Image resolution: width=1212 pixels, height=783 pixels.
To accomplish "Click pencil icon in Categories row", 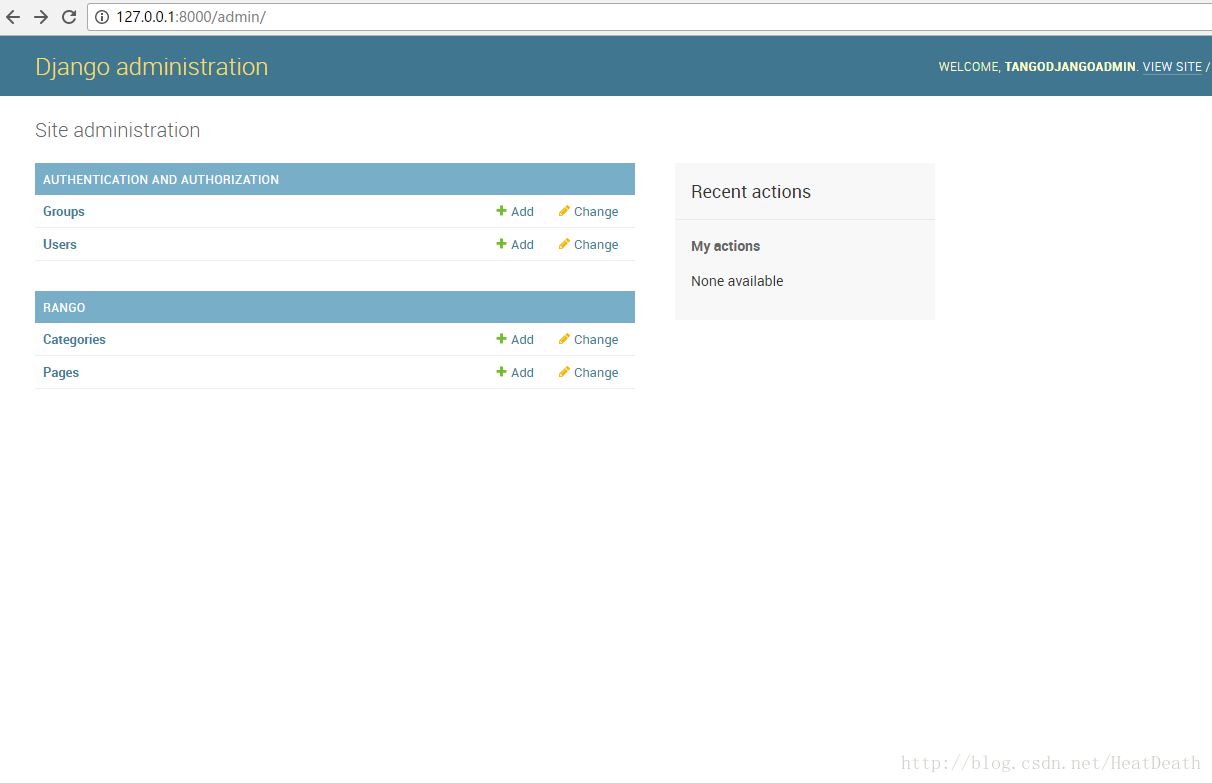I will coord(564,339).
